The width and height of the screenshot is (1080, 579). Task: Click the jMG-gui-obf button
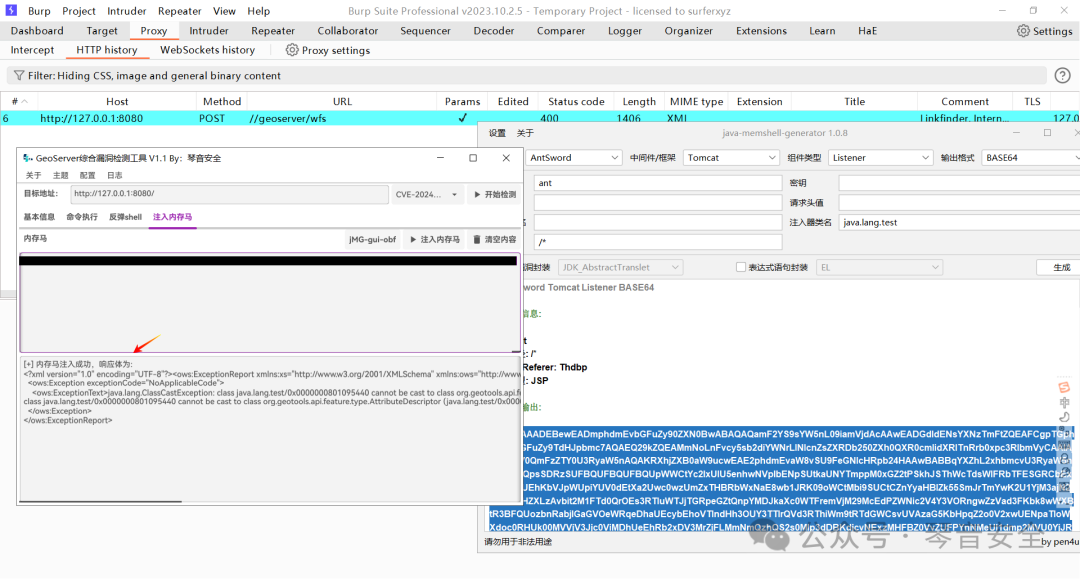(373, 240)
